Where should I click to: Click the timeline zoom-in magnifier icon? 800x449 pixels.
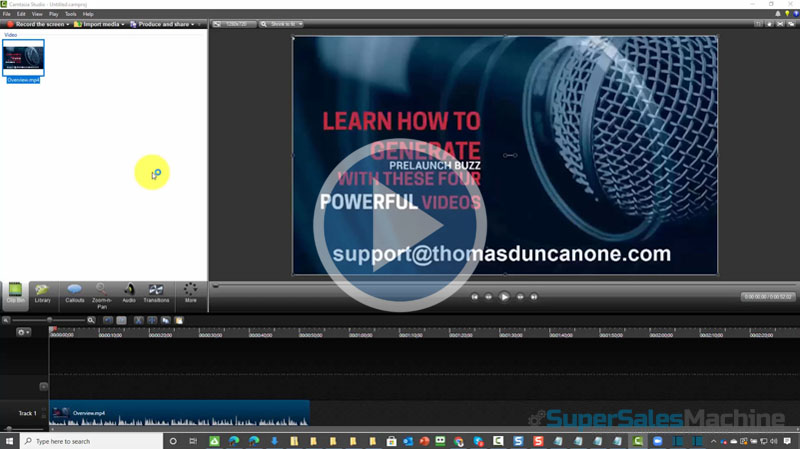pyautogui.click(x=91, y=320)
